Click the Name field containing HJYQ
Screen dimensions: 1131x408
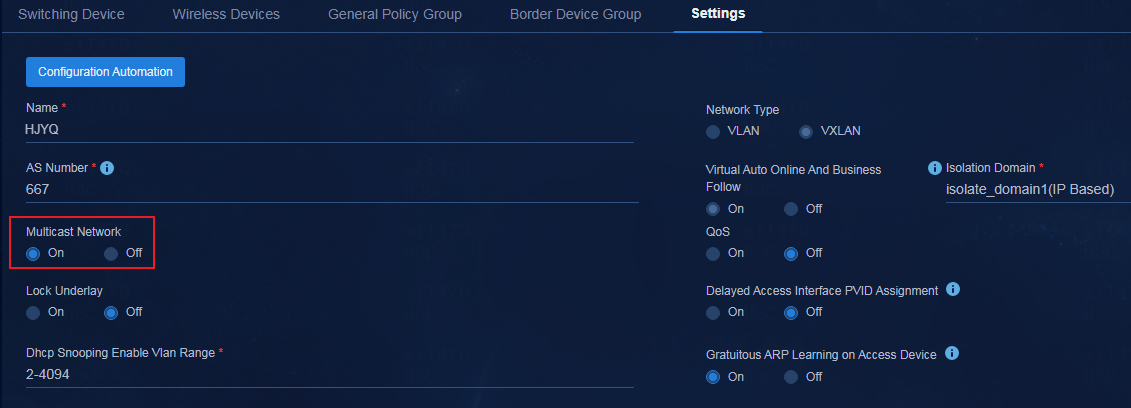coord(330,130)
